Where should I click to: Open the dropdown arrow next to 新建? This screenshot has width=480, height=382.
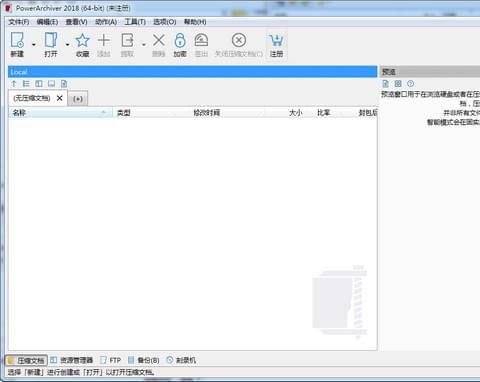click(x=34, y=44)
